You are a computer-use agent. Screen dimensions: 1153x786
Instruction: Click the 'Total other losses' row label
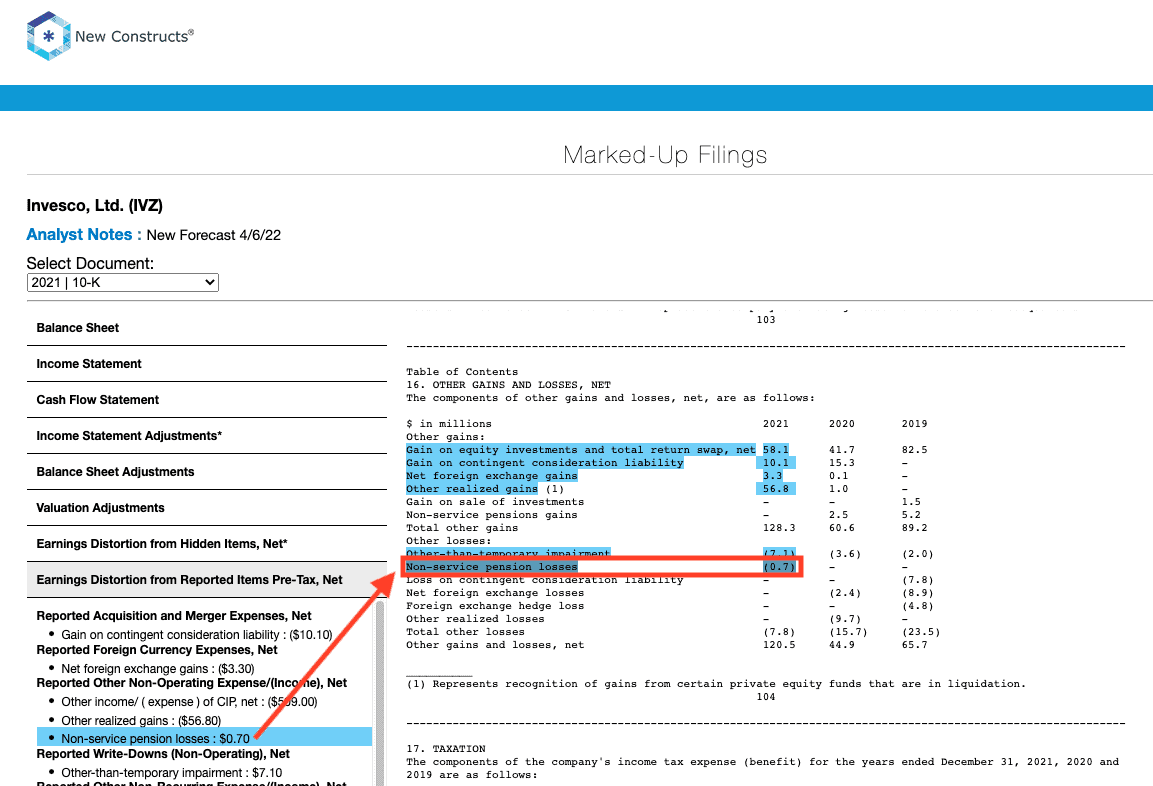(465, 632)
